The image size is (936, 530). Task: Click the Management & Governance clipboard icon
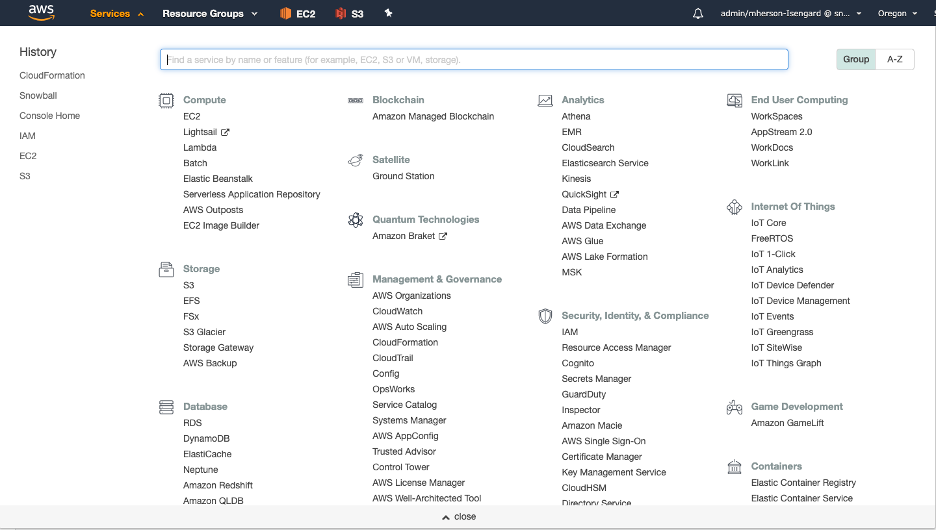coord(355,279)
